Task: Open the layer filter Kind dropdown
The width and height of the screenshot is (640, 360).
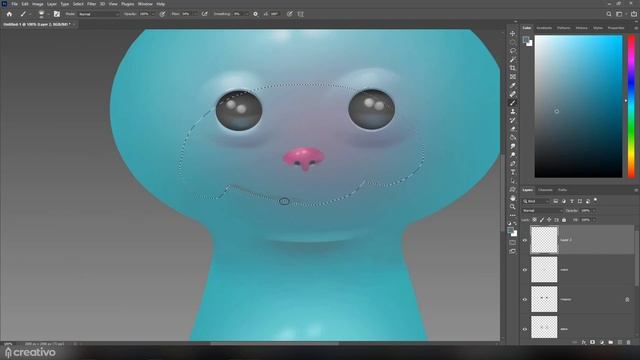Action: [x=536, y=201]
